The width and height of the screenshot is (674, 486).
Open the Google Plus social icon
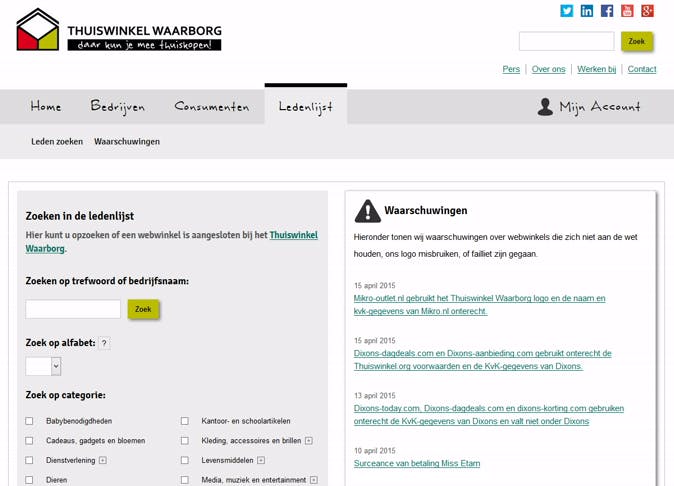[x=647, y=11]
